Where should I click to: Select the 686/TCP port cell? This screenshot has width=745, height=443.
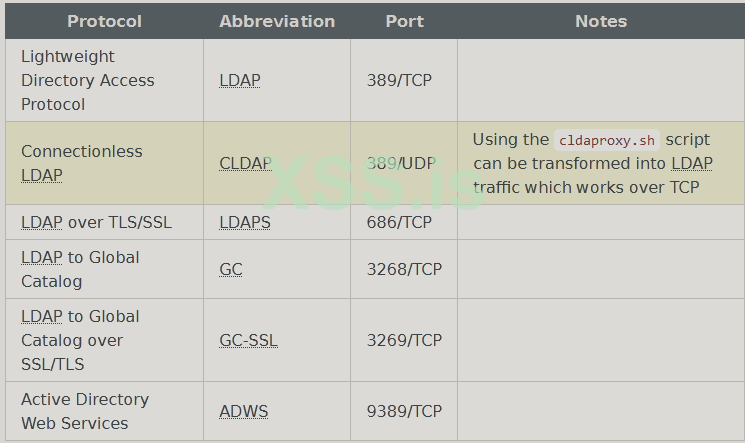pos(399,222)
